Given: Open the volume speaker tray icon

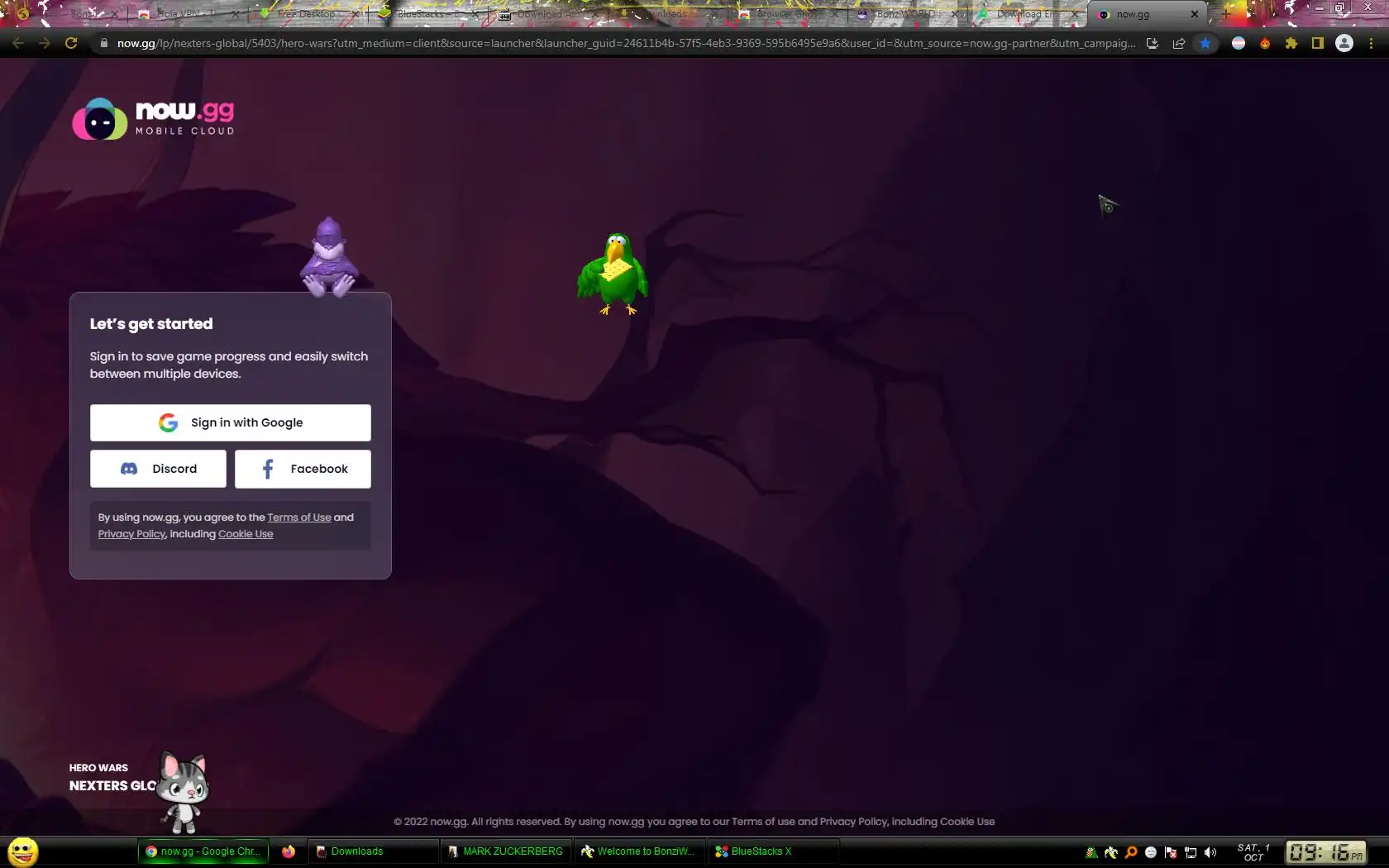Looking at the screenshot, I should [x=1210, y=852].
